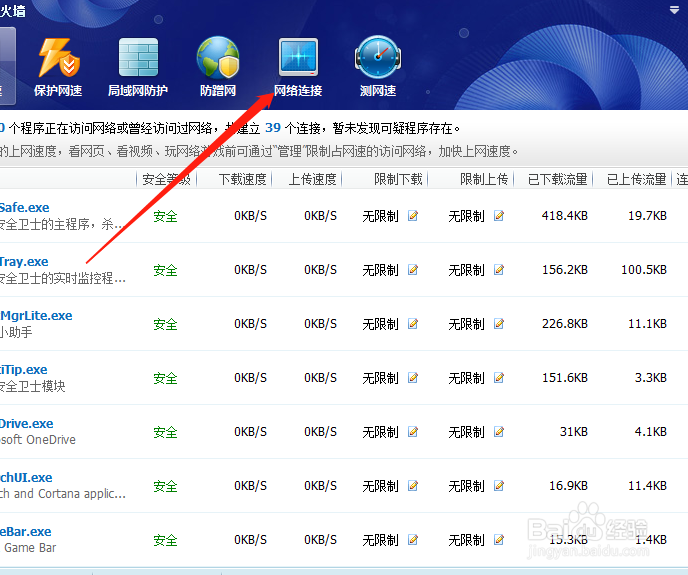Open the 局域网防护 LAN protection tool

tap(138, 67)
